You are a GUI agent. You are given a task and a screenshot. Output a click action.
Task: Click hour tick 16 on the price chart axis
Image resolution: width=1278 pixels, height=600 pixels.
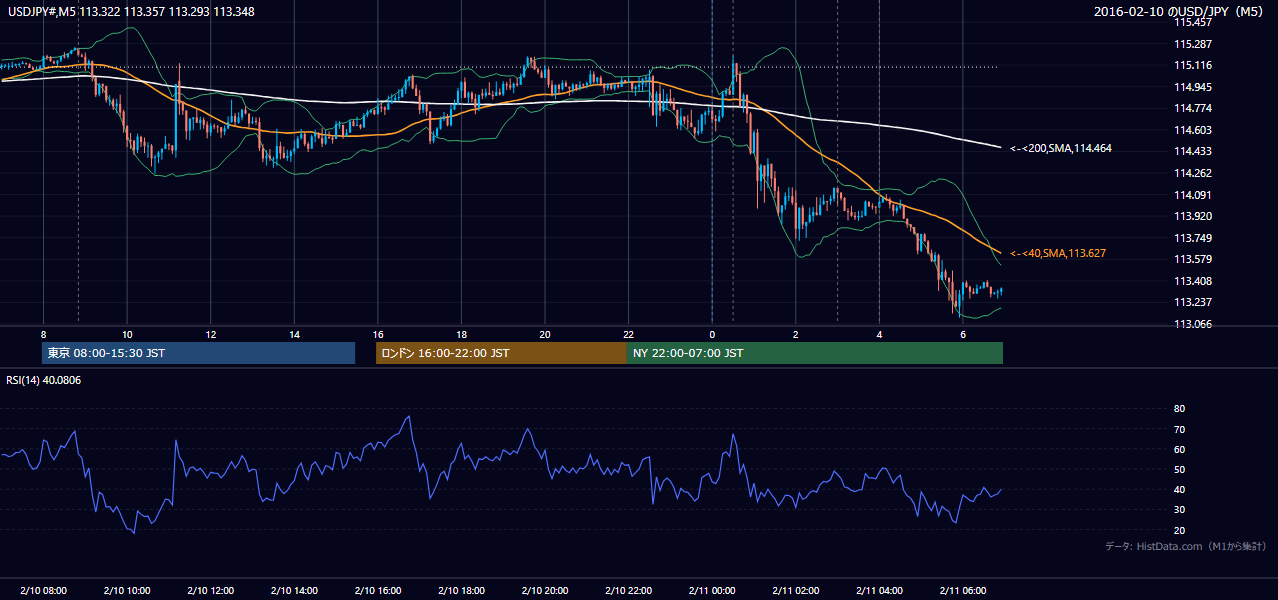(377, 334)
